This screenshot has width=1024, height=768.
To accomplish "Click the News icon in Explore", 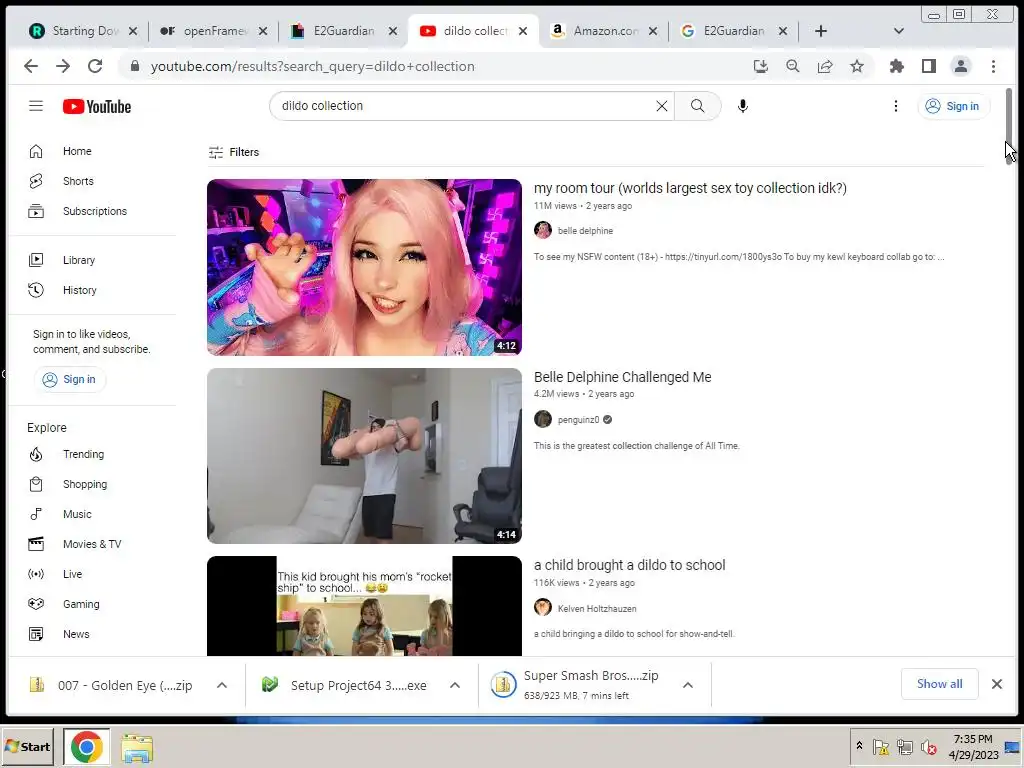I will point(36,634).
